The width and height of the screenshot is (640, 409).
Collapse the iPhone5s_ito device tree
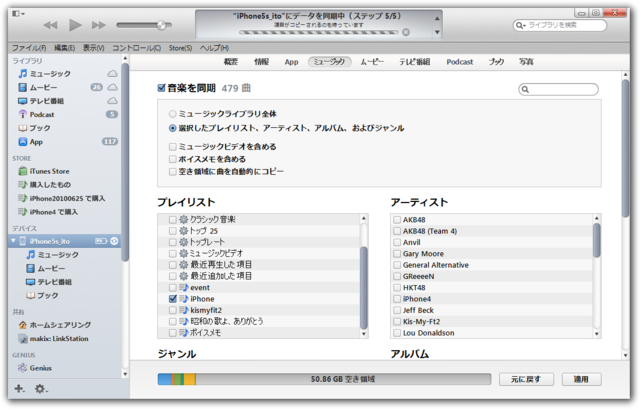(x=13, y=241)
